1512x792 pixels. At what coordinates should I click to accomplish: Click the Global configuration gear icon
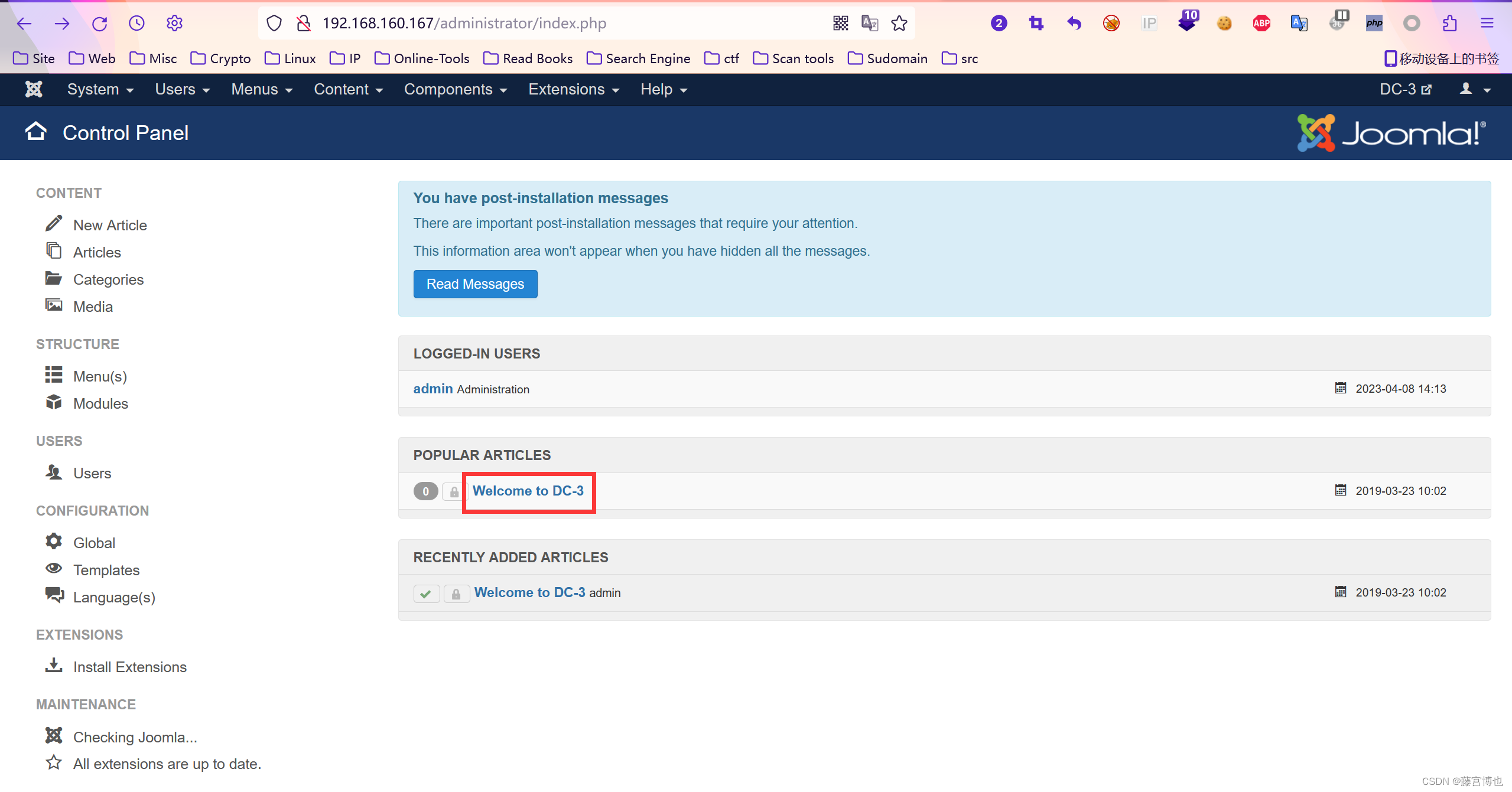(54, 542)
